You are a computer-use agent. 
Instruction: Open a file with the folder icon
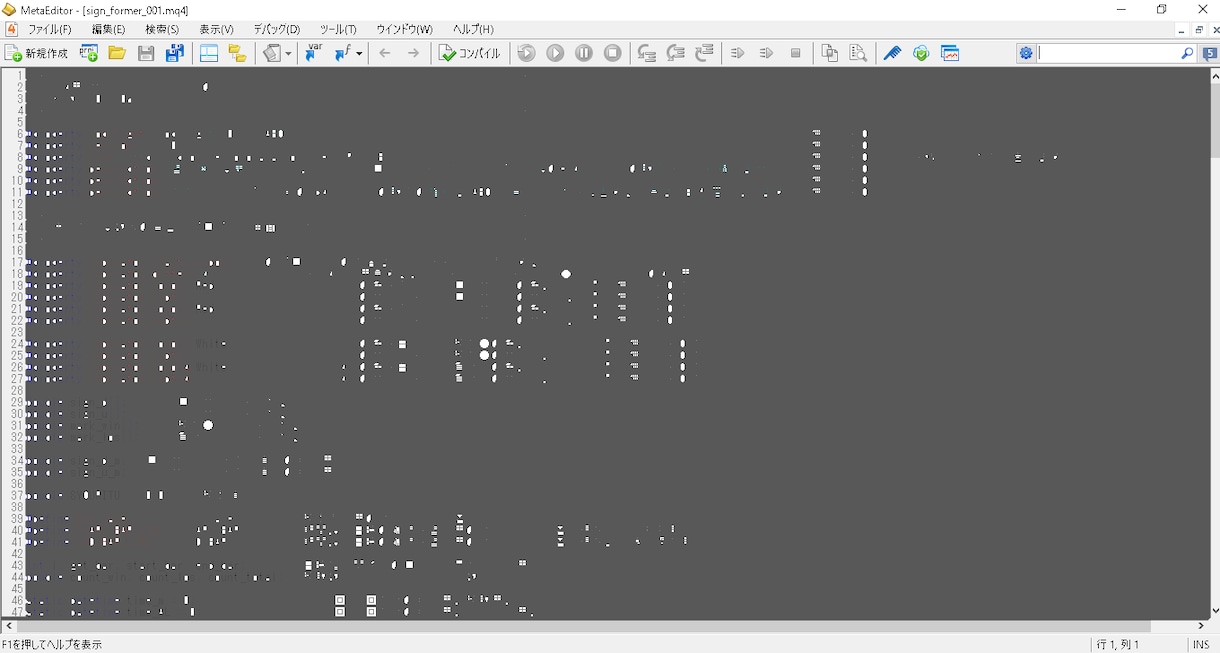click(117, 53)
